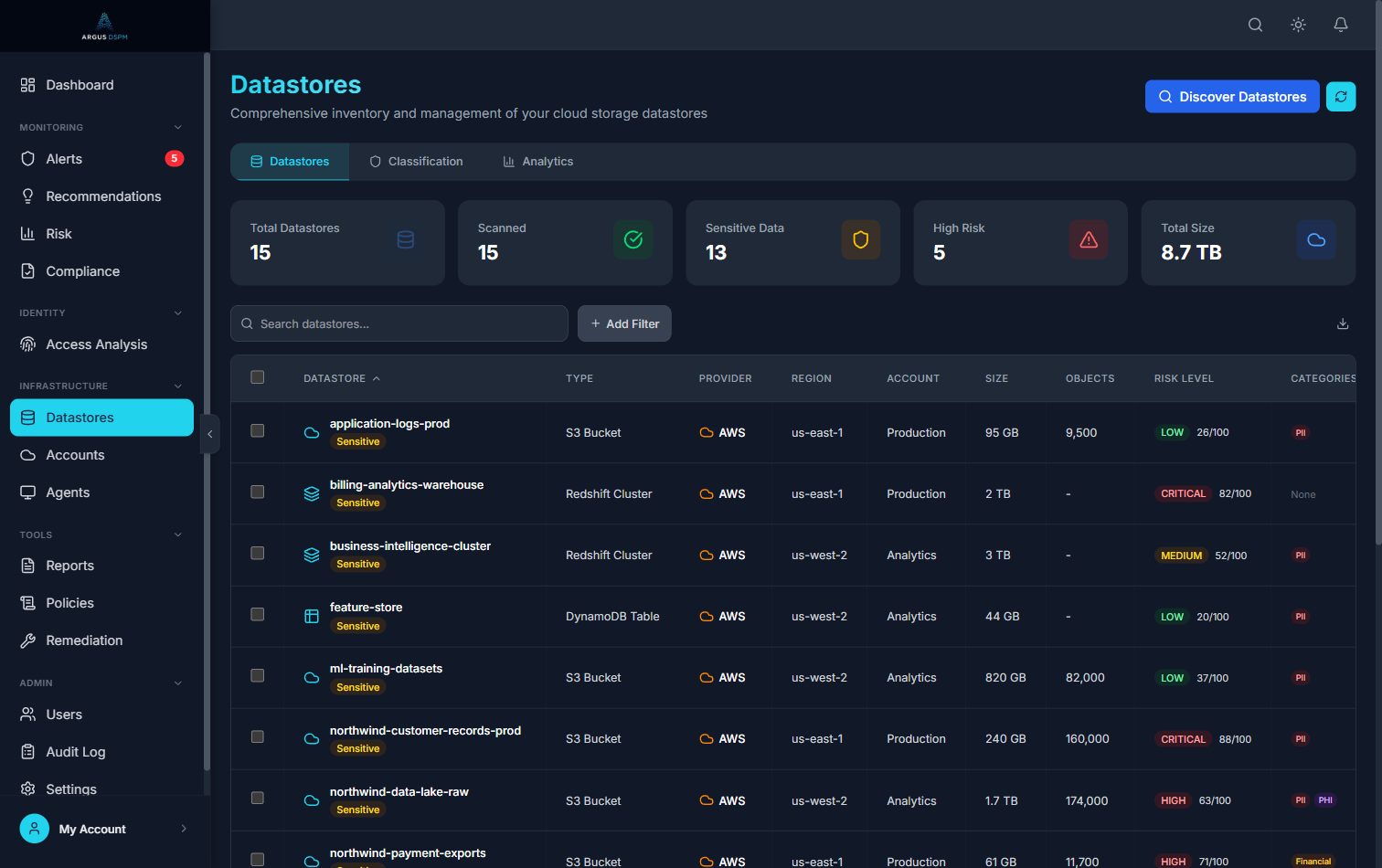The width and height of the screenshot is (1382, 868).
Task: Switch to the Analytics tab
Action: [537, 162]
